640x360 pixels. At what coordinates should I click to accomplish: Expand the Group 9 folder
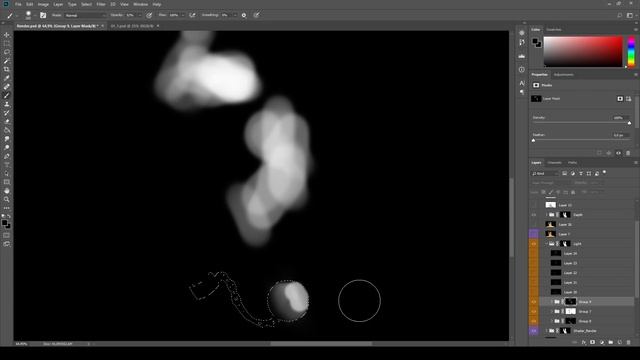coord(552,302)
